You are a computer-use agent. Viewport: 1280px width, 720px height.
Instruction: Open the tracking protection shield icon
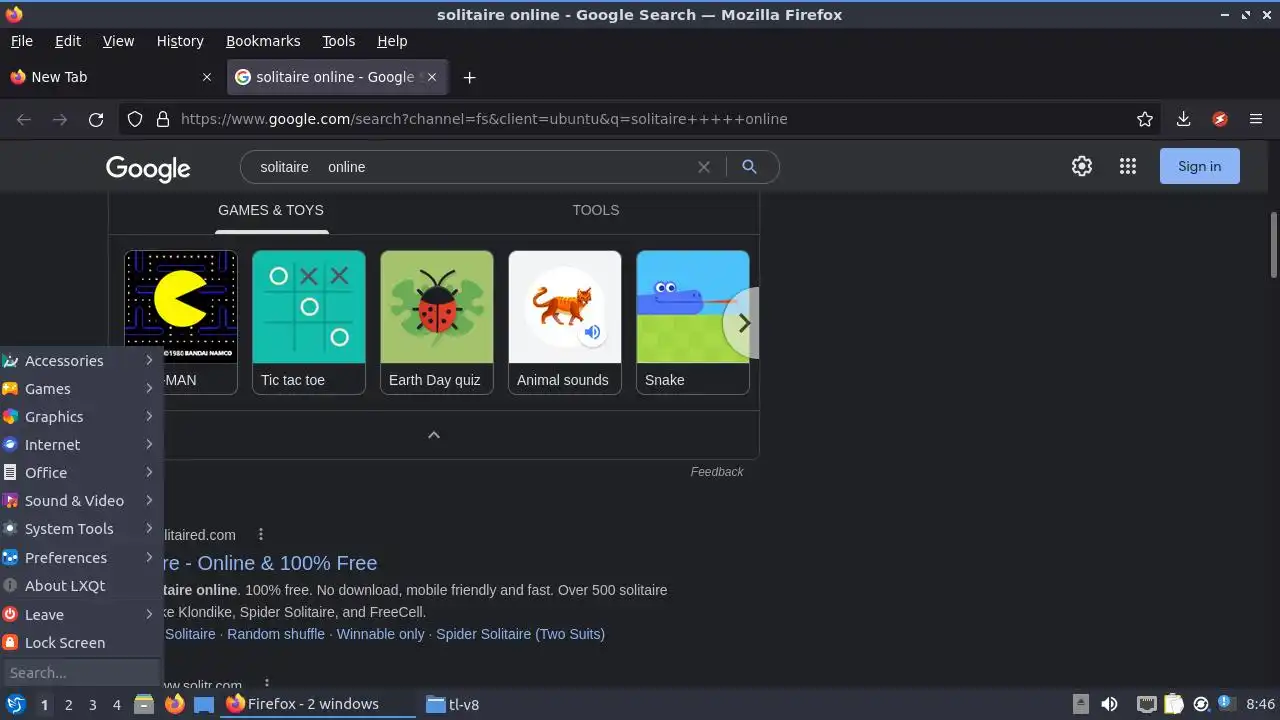coord(135,119)
